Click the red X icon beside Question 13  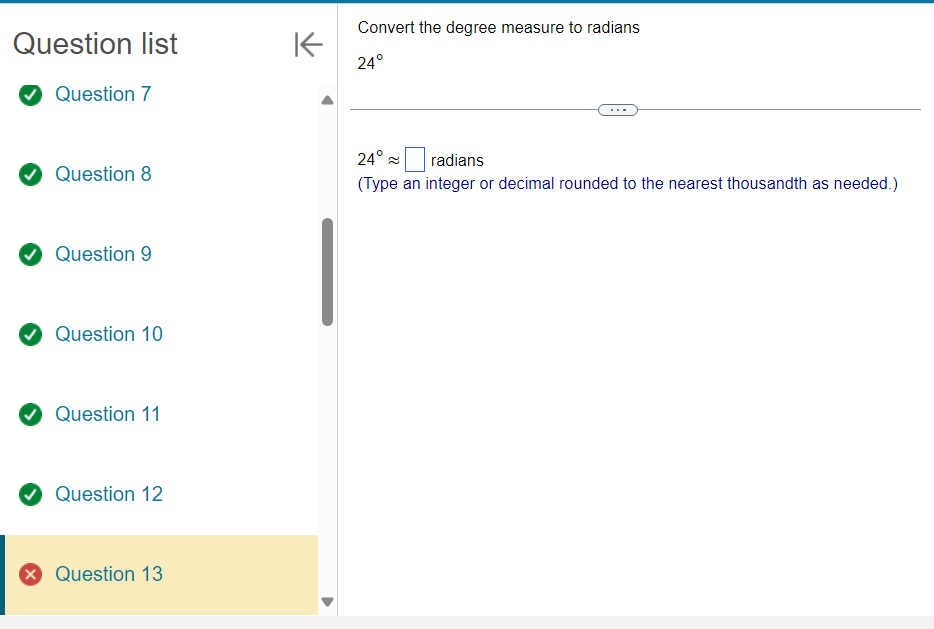point(31,575)
